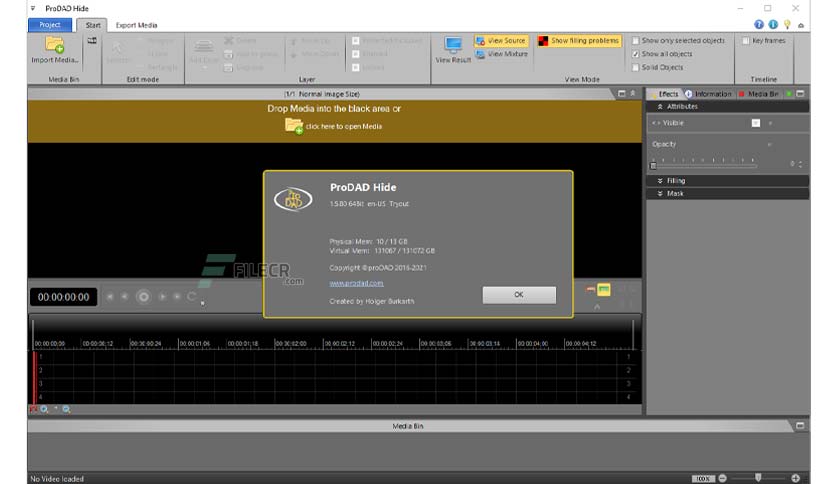The height and width of the screenshot is (484, 836).
Task: Collapse the Attributes section
Action: (x=660, y=107)
